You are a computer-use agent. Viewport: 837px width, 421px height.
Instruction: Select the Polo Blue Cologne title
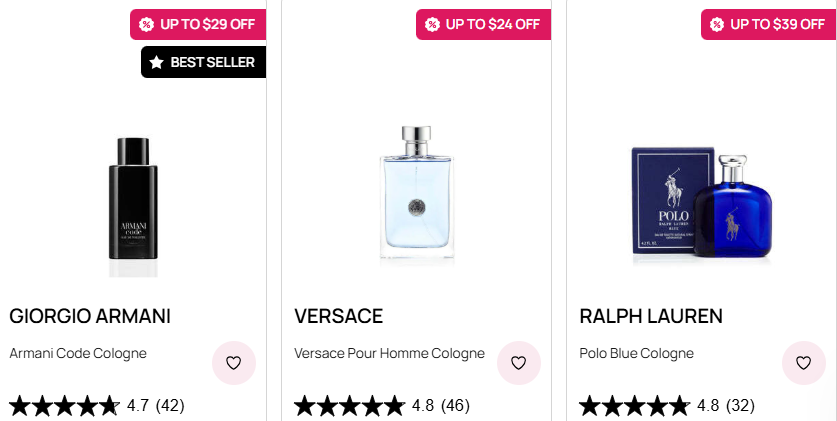click(637, 353)
